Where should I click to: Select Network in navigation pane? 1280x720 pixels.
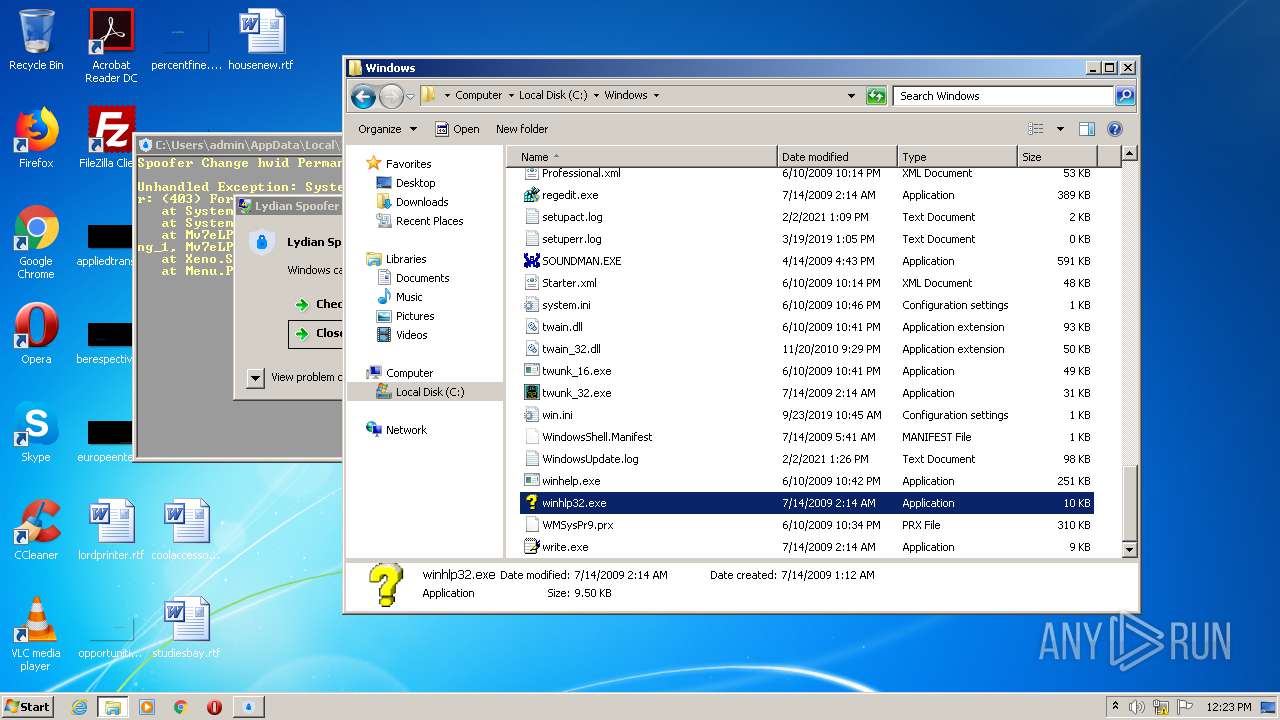click(406, 430)
